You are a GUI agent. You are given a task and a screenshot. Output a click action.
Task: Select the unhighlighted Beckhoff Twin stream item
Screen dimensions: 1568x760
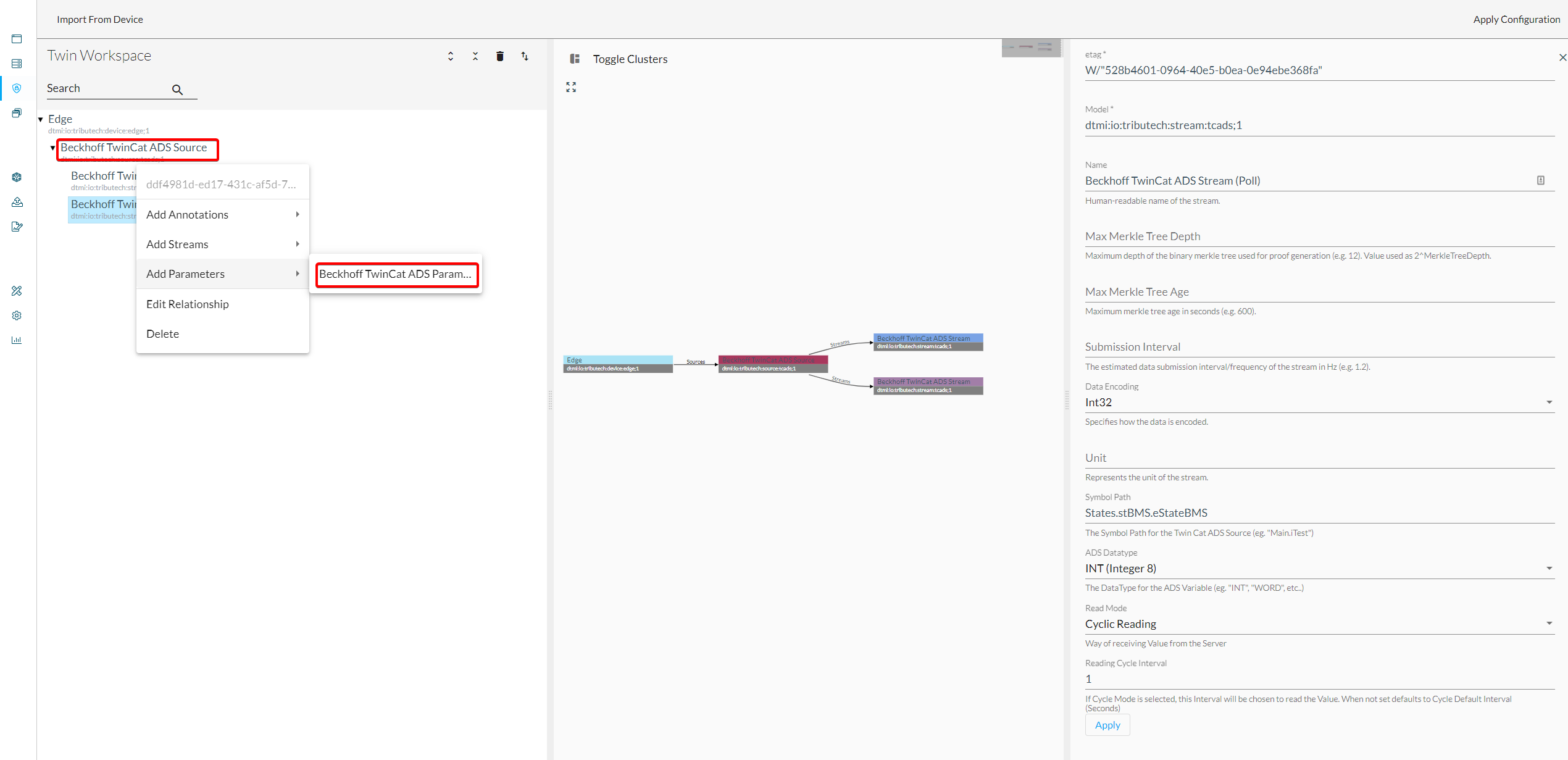[103, 180]
